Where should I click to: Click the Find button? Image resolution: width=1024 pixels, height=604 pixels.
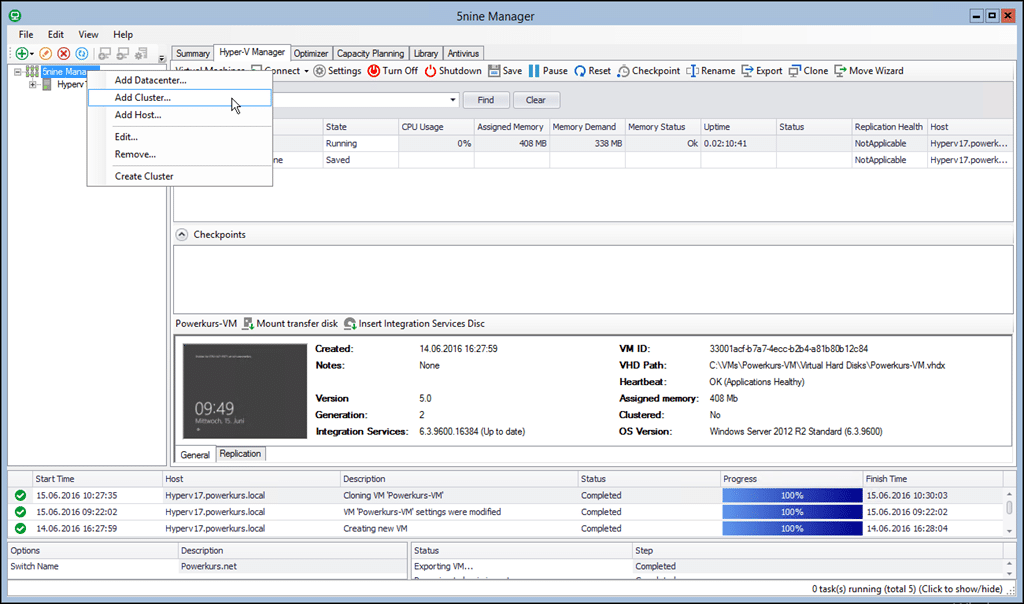[x=486, y=100]
